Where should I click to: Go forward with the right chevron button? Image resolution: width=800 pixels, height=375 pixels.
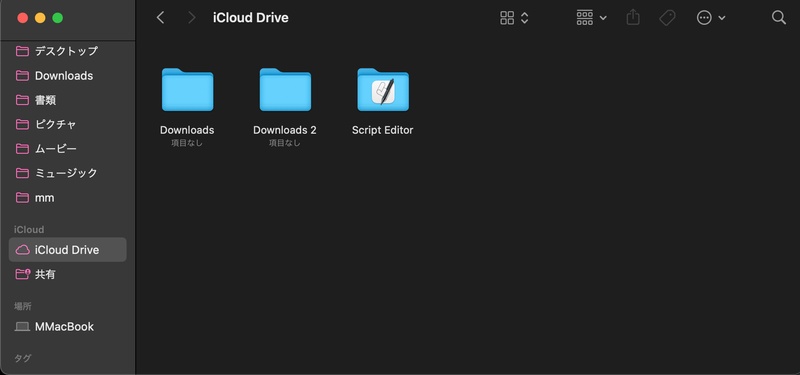192,18
